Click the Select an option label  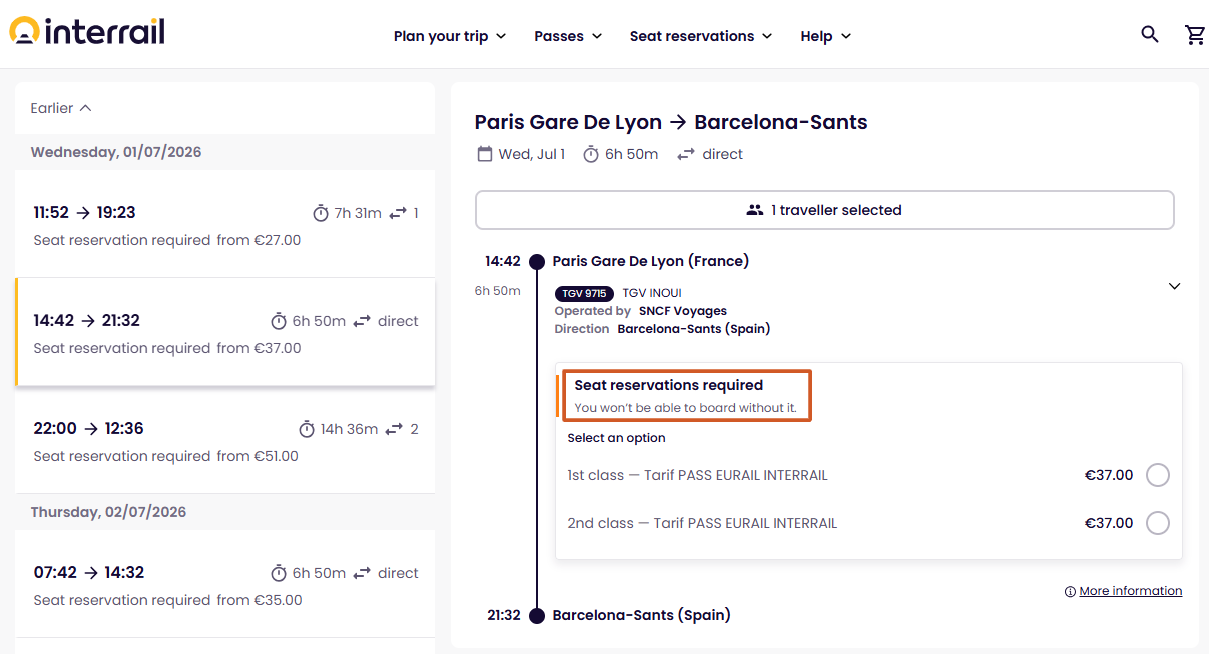(616, 438)
